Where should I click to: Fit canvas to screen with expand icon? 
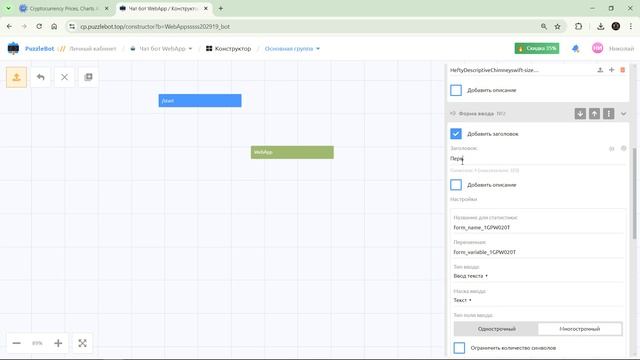[82, 343]
